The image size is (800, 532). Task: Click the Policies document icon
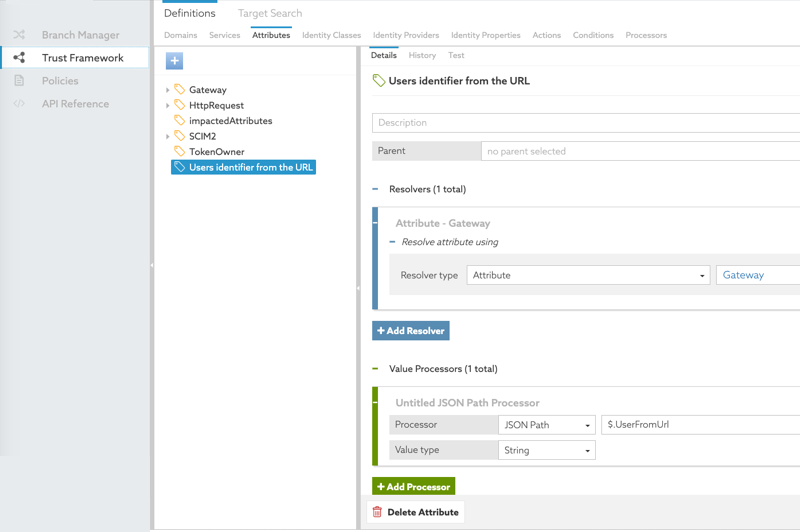click(x=19, y=81)
